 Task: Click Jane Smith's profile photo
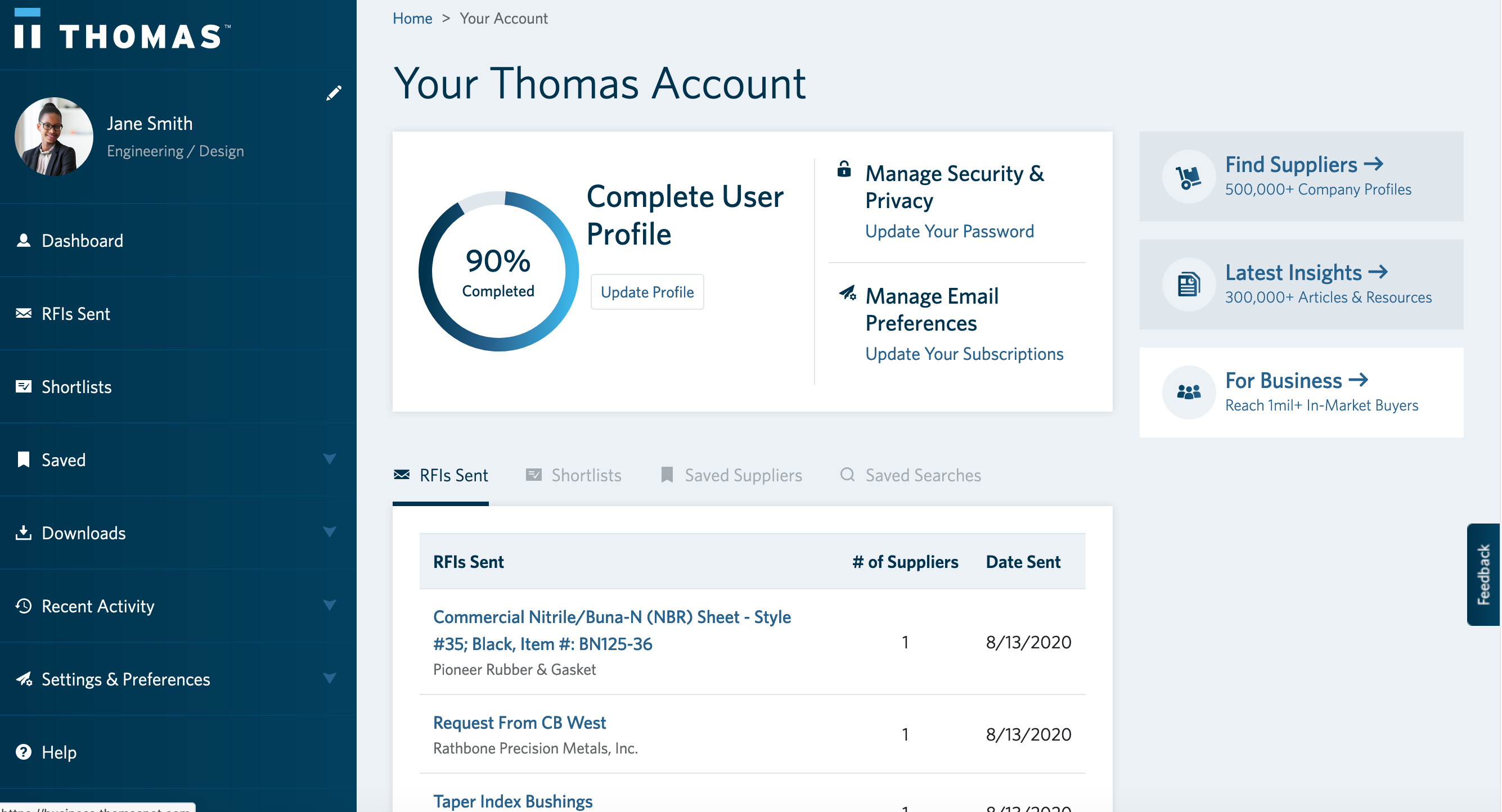53,137
